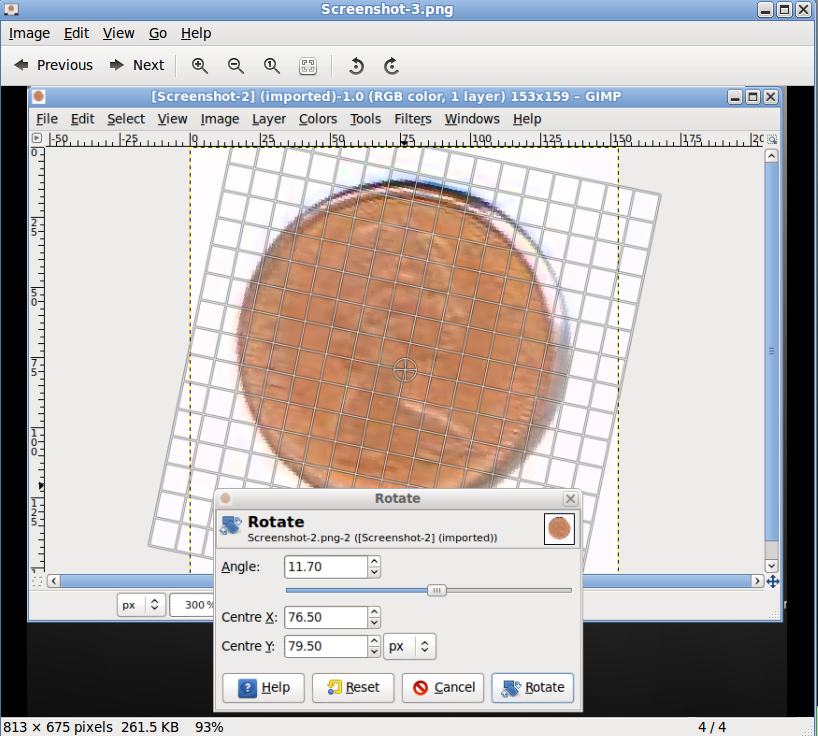The height and width of the screenshot is (736, 818).
Task: Toggle quick mask icon at bottom-left of canvas
Action: (x=37, y=581)
